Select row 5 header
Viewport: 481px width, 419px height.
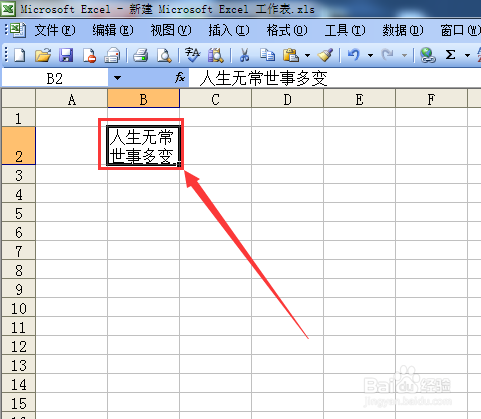point(18,213)
